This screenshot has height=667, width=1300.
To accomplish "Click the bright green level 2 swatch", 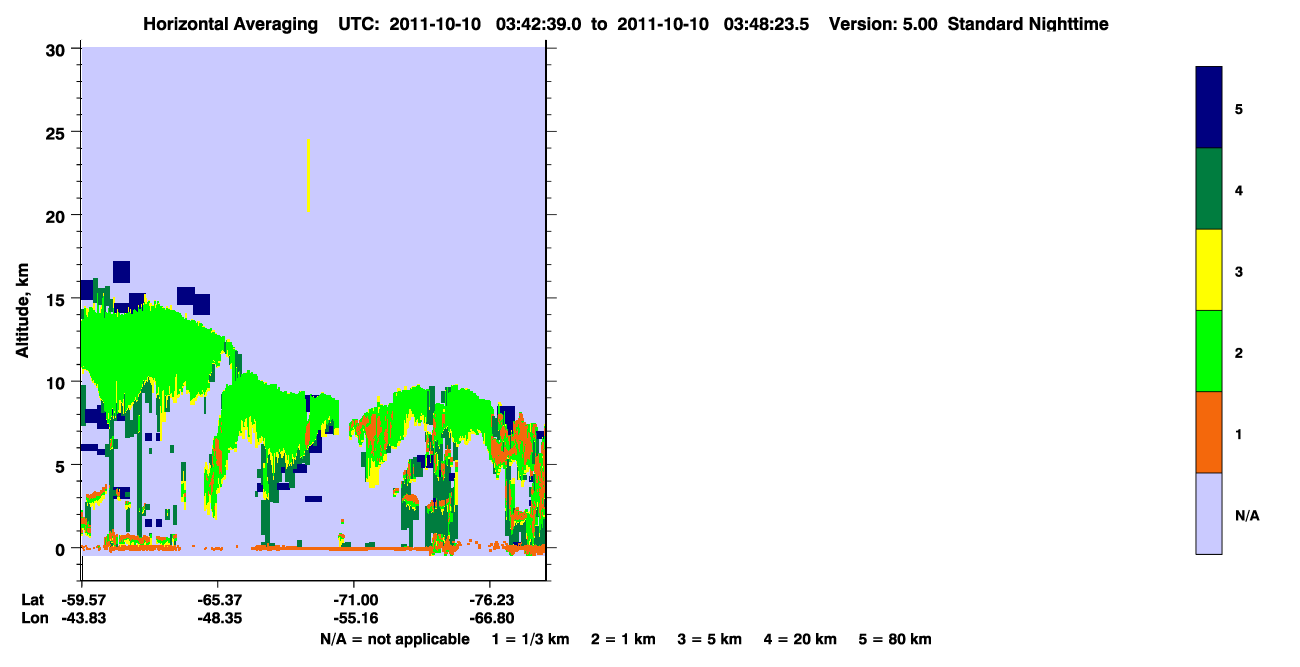I will pos(1209,351).
